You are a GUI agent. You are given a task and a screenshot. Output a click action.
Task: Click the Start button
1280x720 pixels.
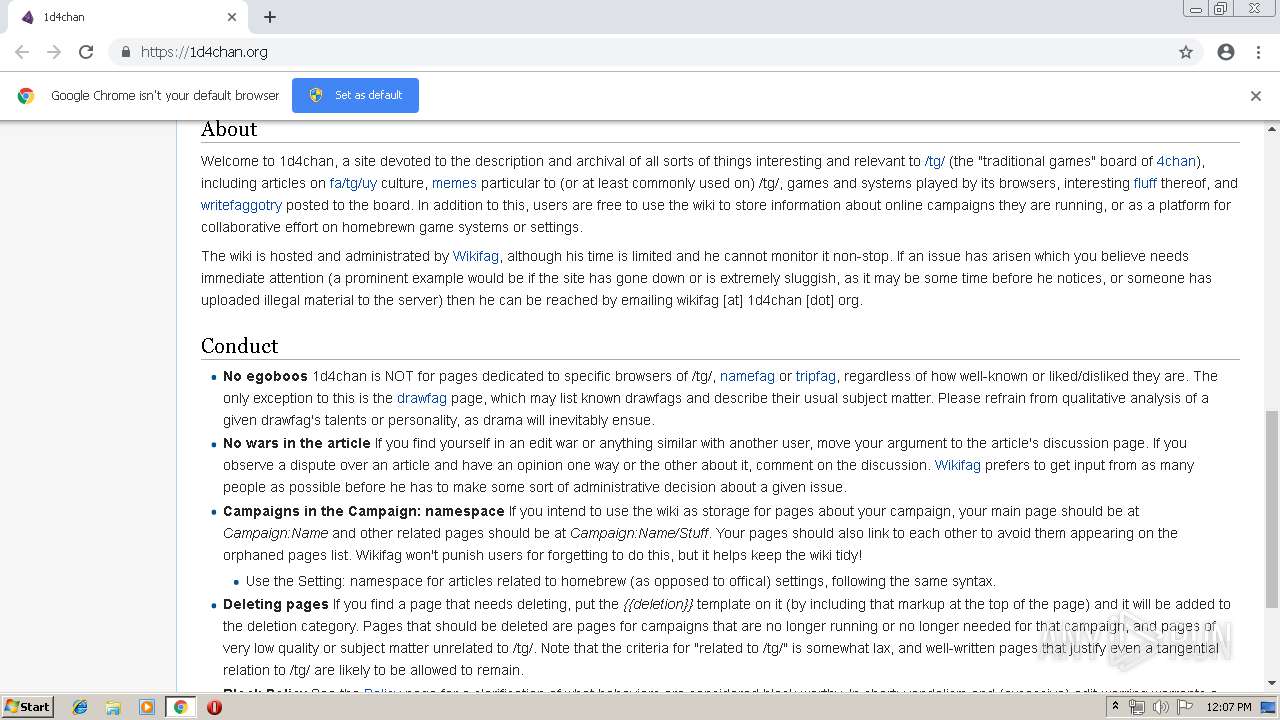pyautogui.click(x=28, y=707)
